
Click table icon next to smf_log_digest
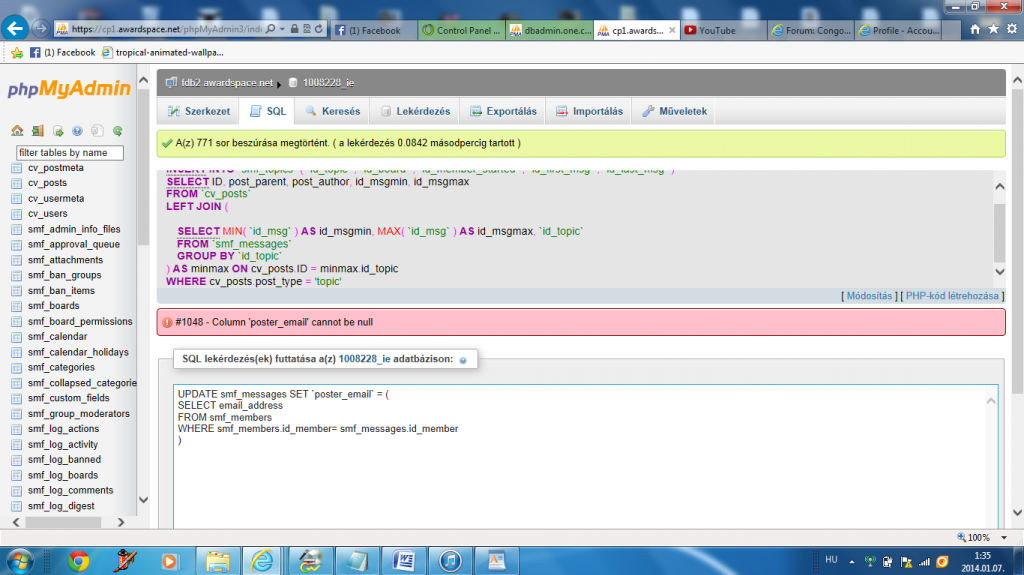(x=17, y=506)
